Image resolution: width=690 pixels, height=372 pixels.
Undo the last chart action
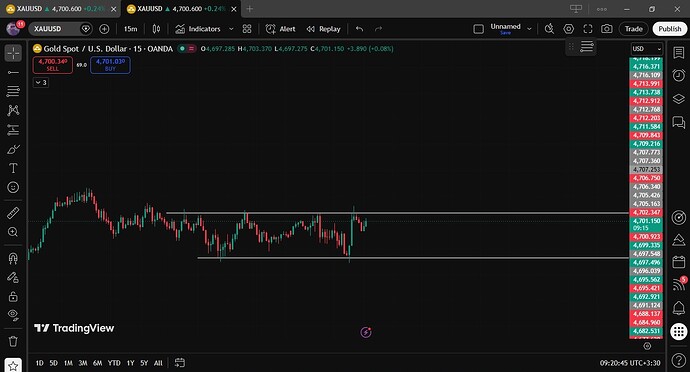(x=360, y=29)
